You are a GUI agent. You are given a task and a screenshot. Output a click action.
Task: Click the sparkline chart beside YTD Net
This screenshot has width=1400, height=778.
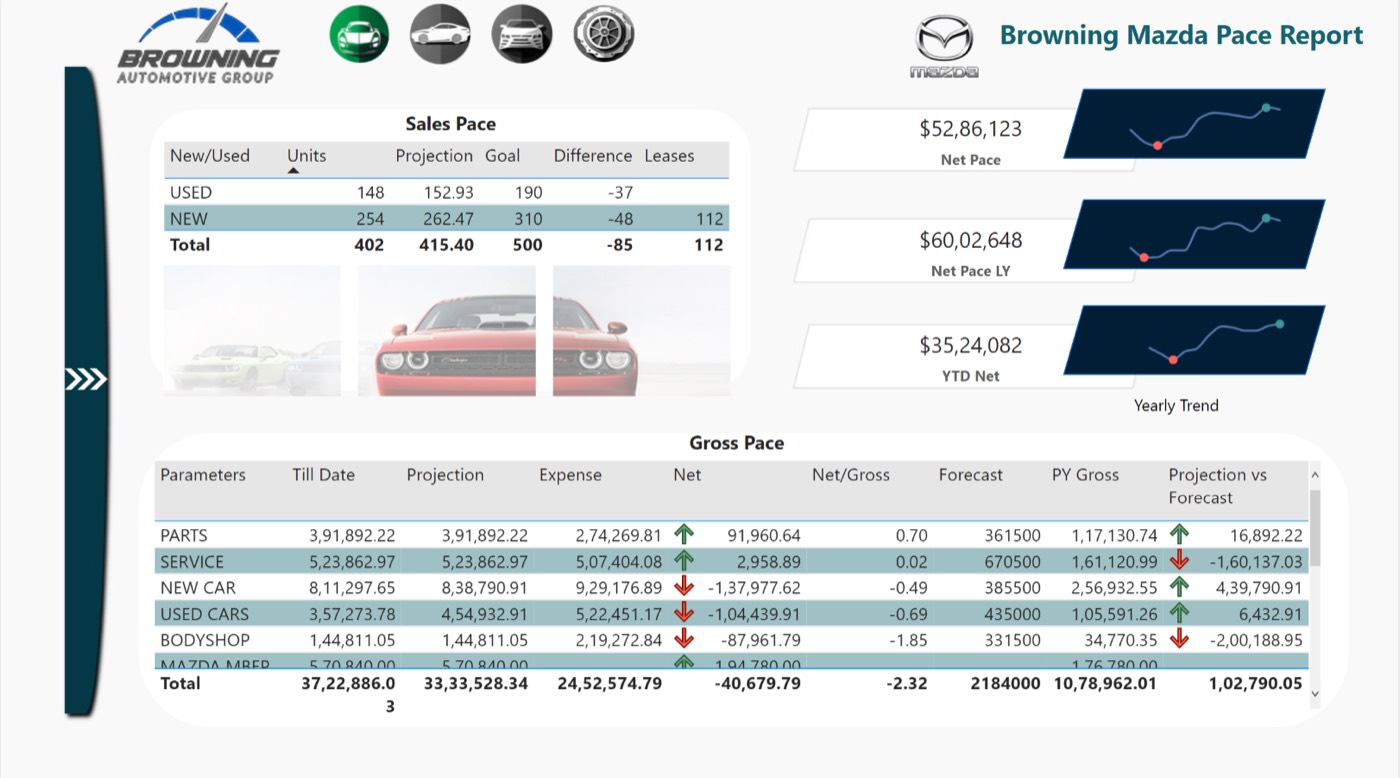[1195, 341]
